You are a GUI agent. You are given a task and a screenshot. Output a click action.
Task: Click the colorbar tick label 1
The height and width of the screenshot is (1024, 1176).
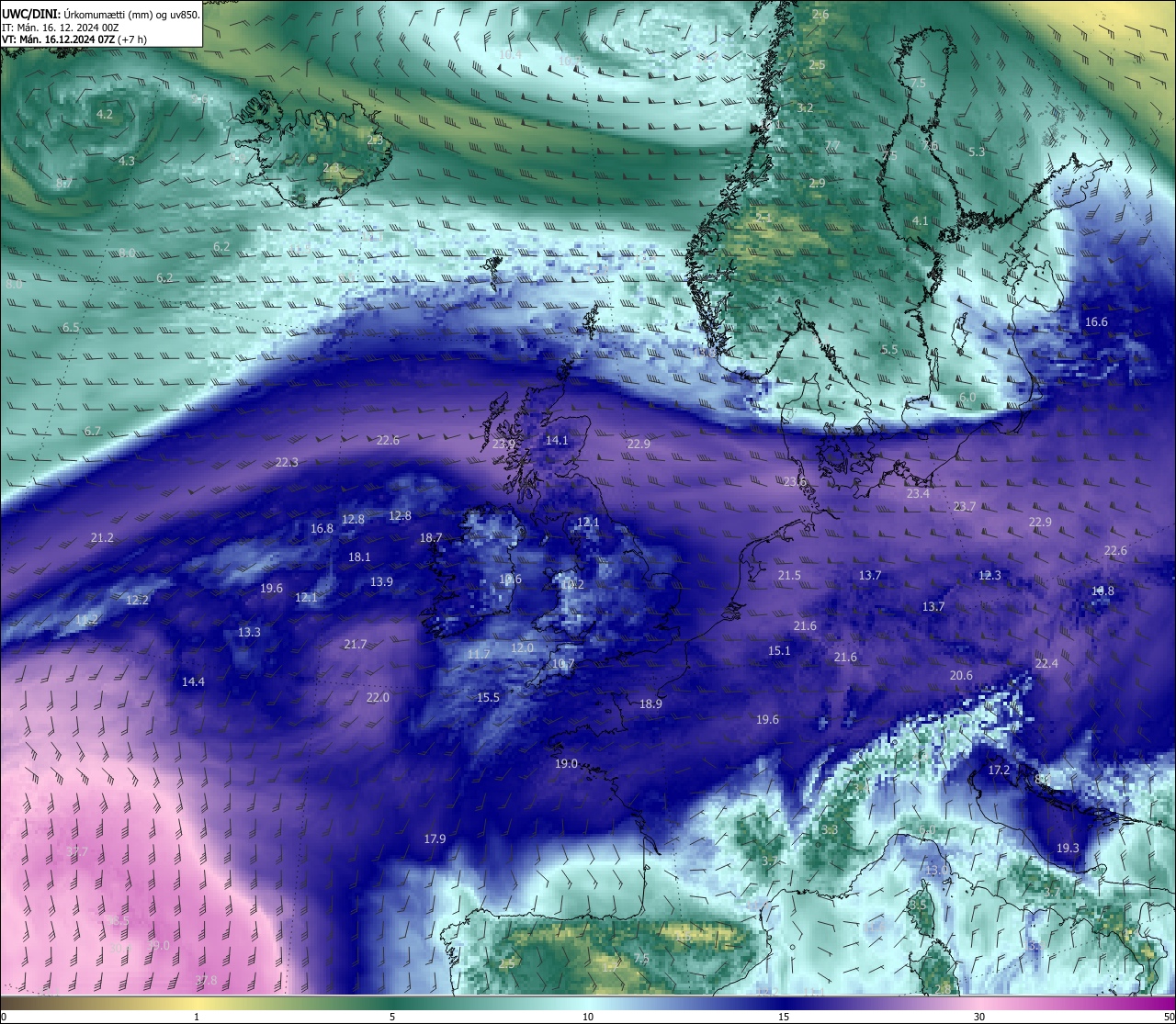pos(197,1017)
